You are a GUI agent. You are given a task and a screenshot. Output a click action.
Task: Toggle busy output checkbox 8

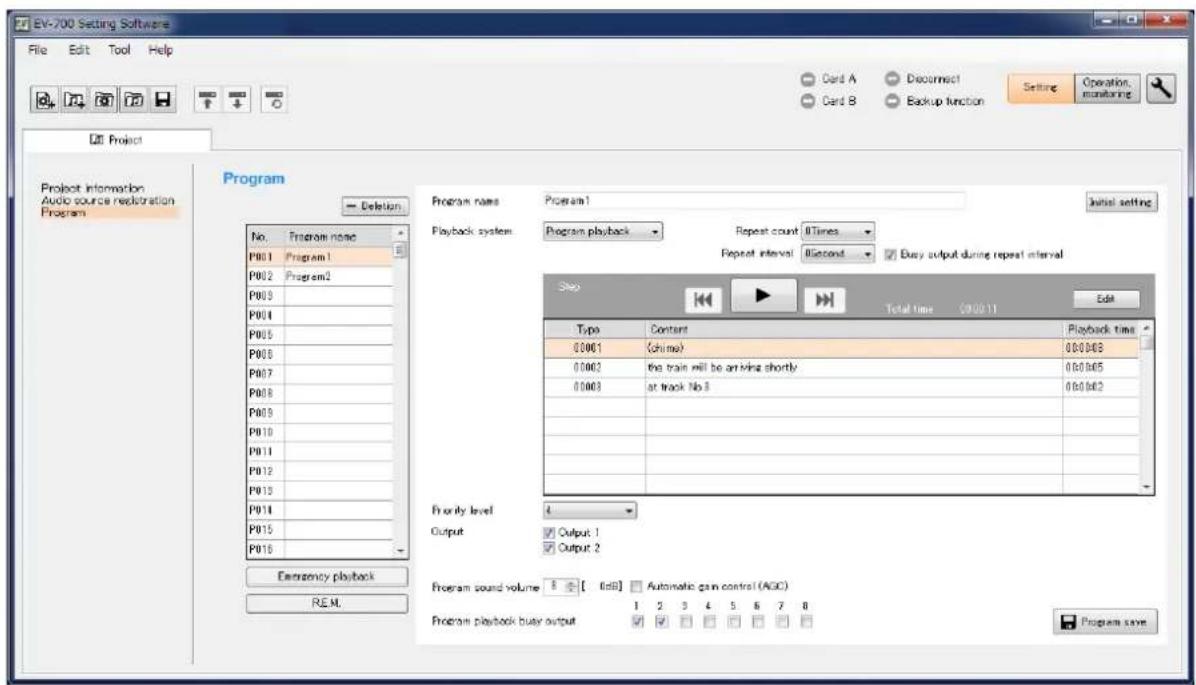point(806,622)
